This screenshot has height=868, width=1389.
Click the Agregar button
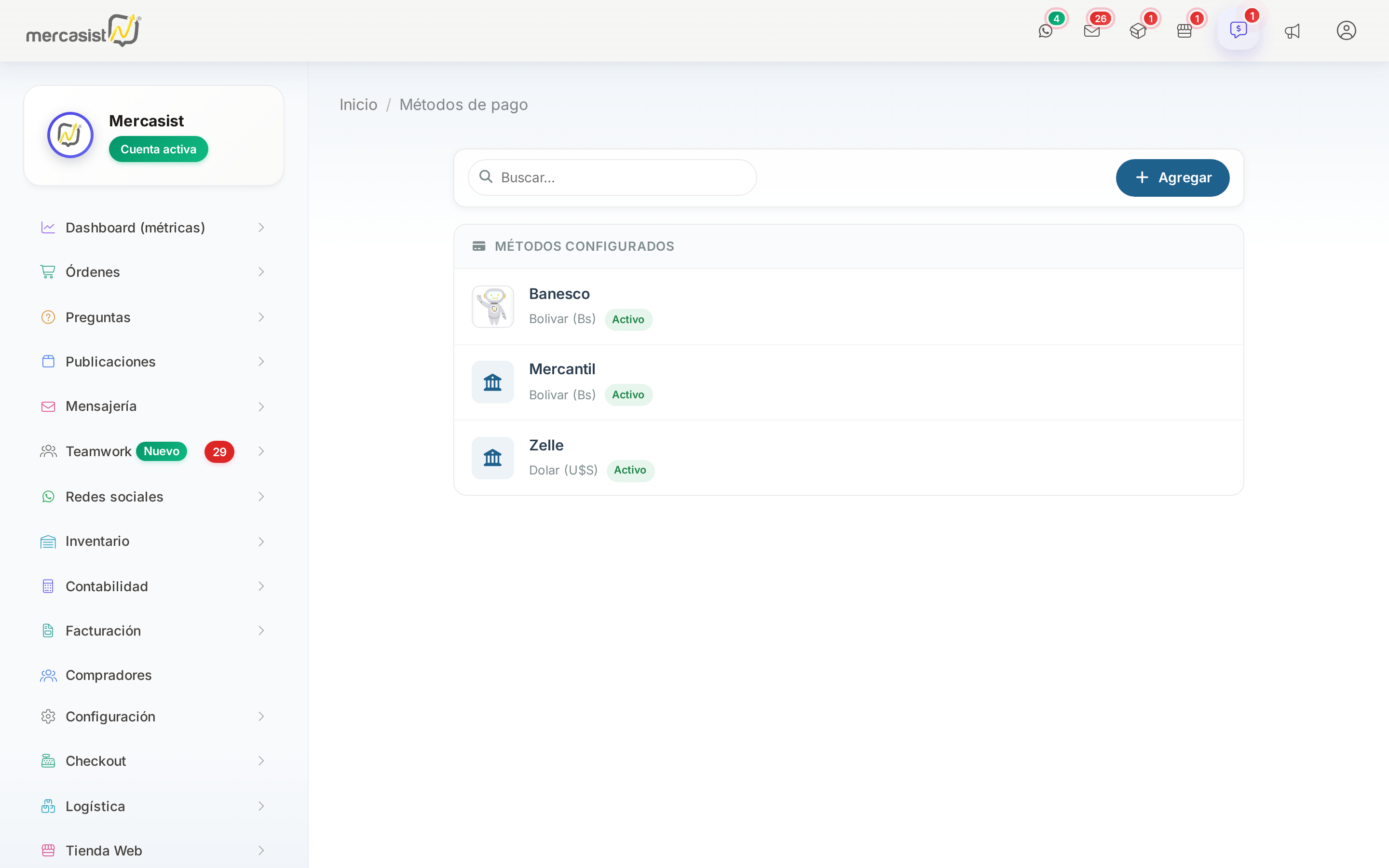tap(1172, 178)
